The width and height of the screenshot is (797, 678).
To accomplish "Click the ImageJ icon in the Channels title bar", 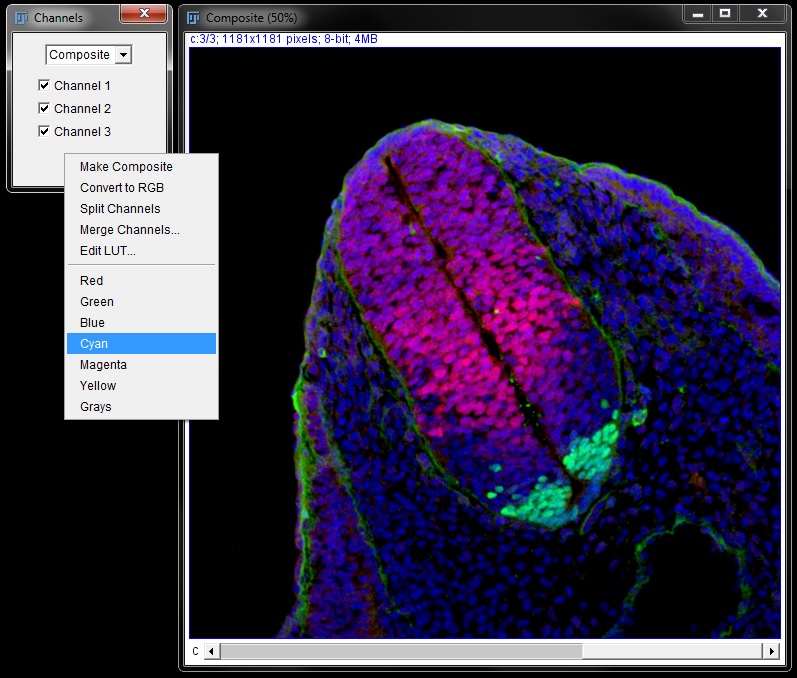I will (22, 18).
